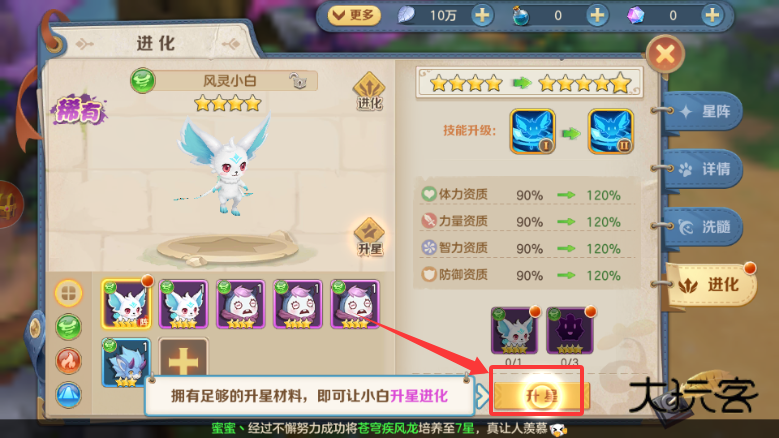
Task: Add gem currency with the plus button
Action: click(712, 15)
